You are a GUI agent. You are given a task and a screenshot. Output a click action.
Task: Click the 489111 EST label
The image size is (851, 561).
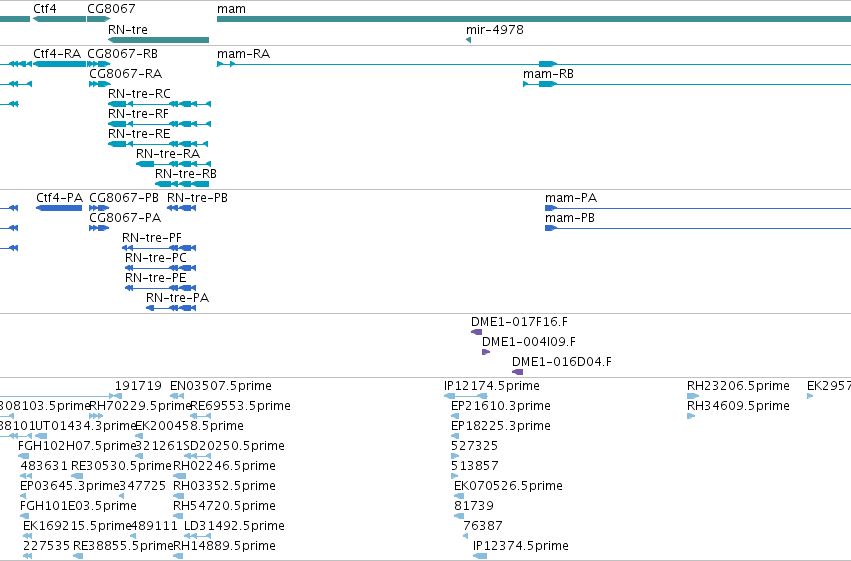tap(154, 526)
